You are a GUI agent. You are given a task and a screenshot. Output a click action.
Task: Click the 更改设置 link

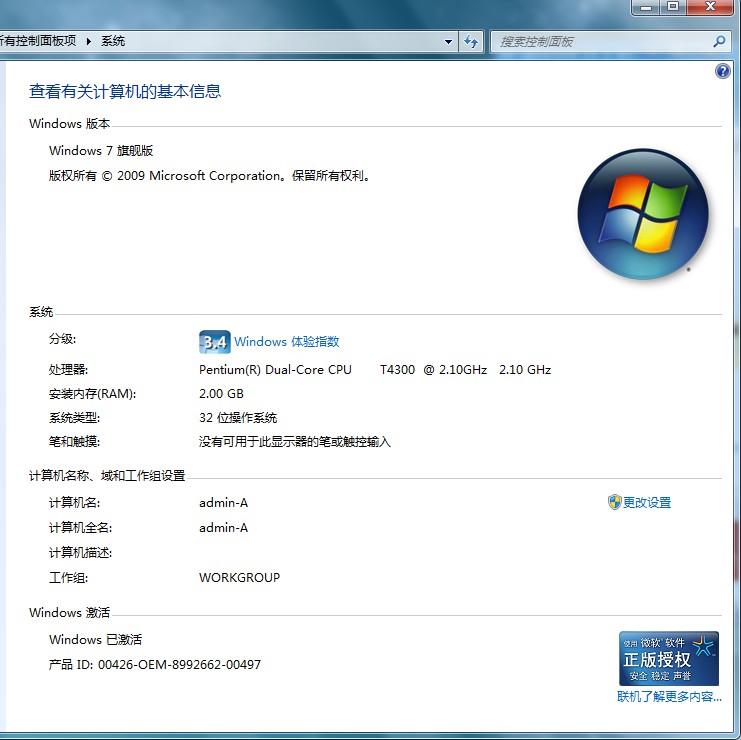point(646,502)
